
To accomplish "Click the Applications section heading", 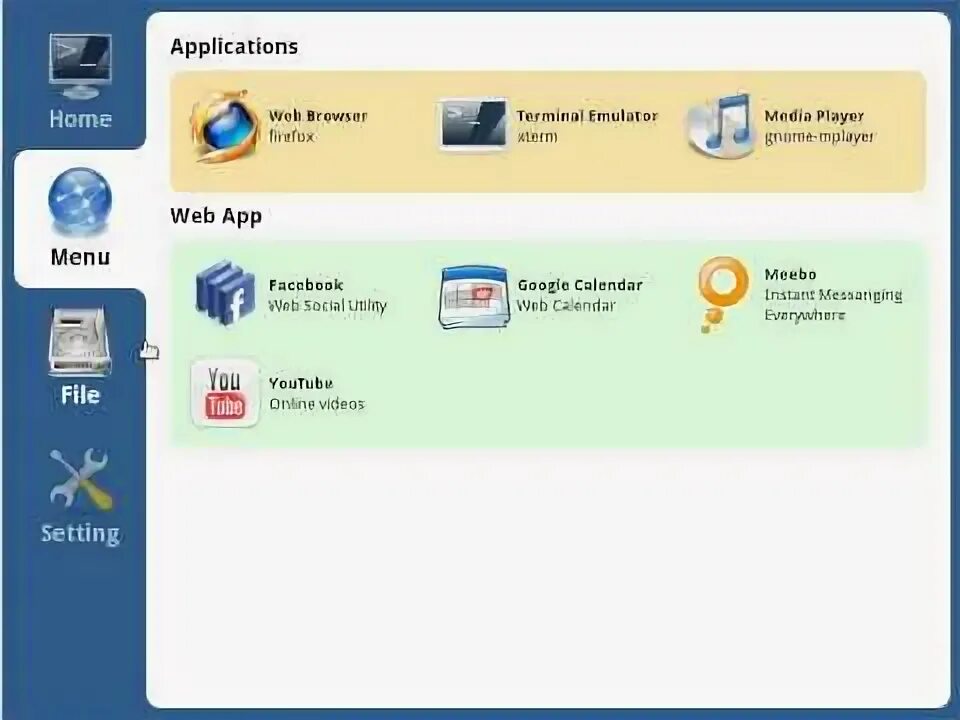I will click(234, 47).
